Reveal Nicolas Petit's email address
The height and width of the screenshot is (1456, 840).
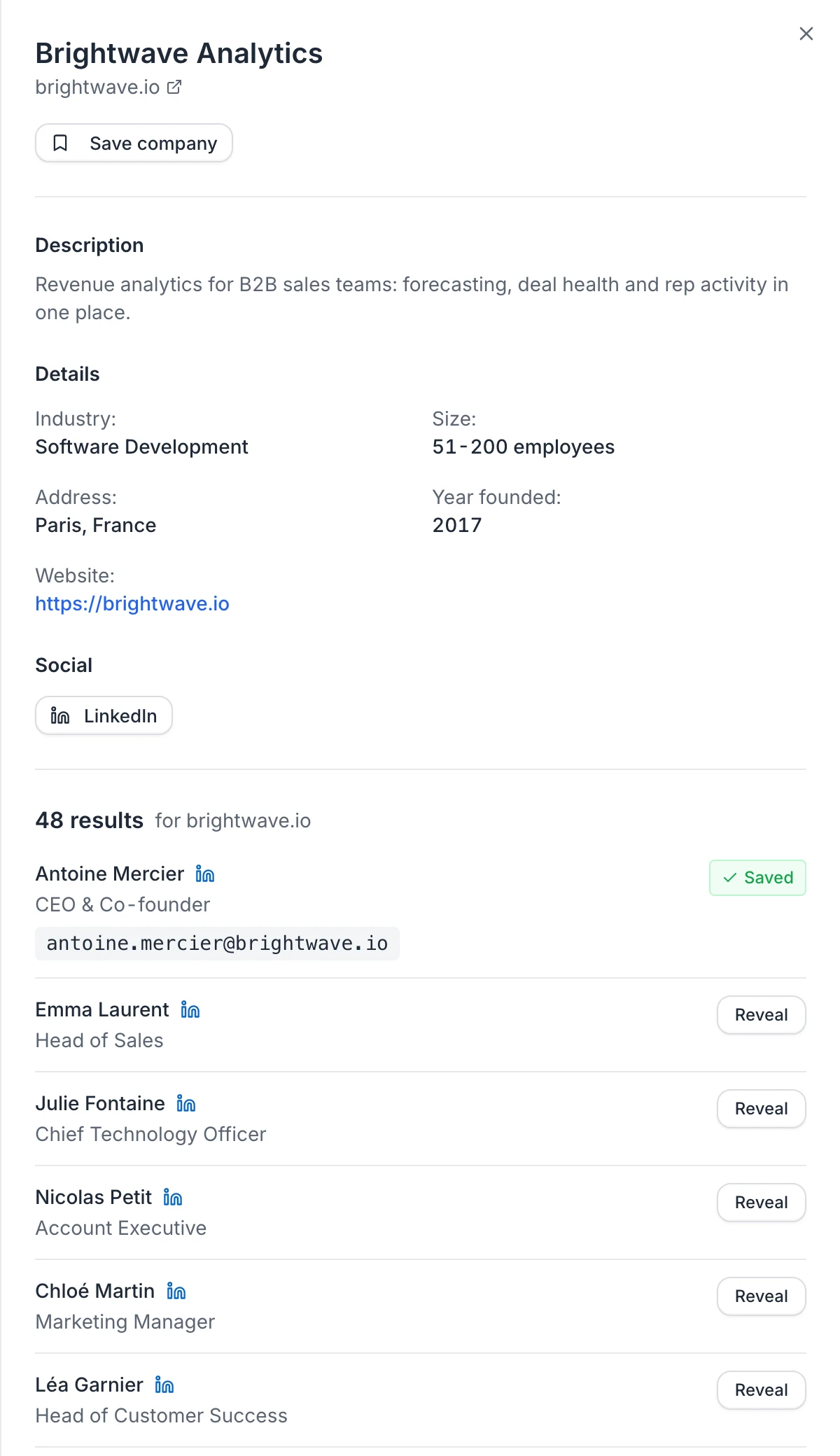762,1203
